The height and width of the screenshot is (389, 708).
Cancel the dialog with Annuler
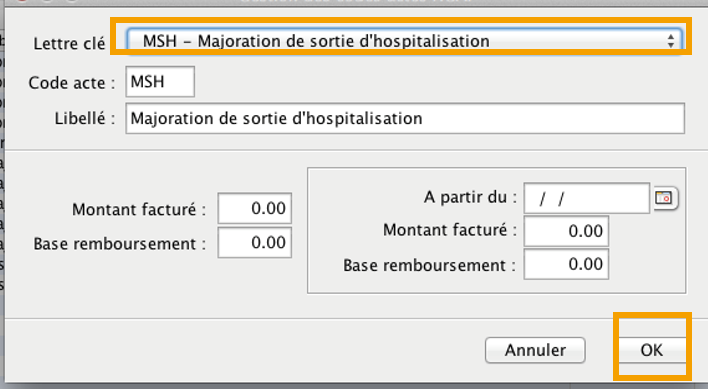[x=535, y=350]
